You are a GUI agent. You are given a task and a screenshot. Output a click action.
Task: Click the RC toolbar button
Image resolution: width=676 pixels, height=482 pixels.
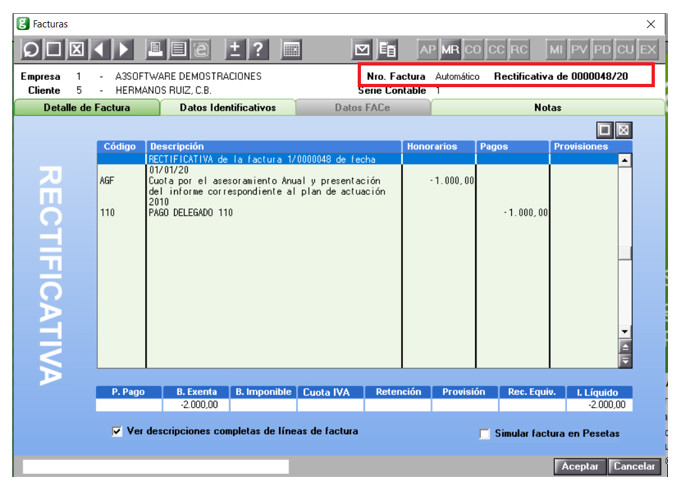coord(519,49)
